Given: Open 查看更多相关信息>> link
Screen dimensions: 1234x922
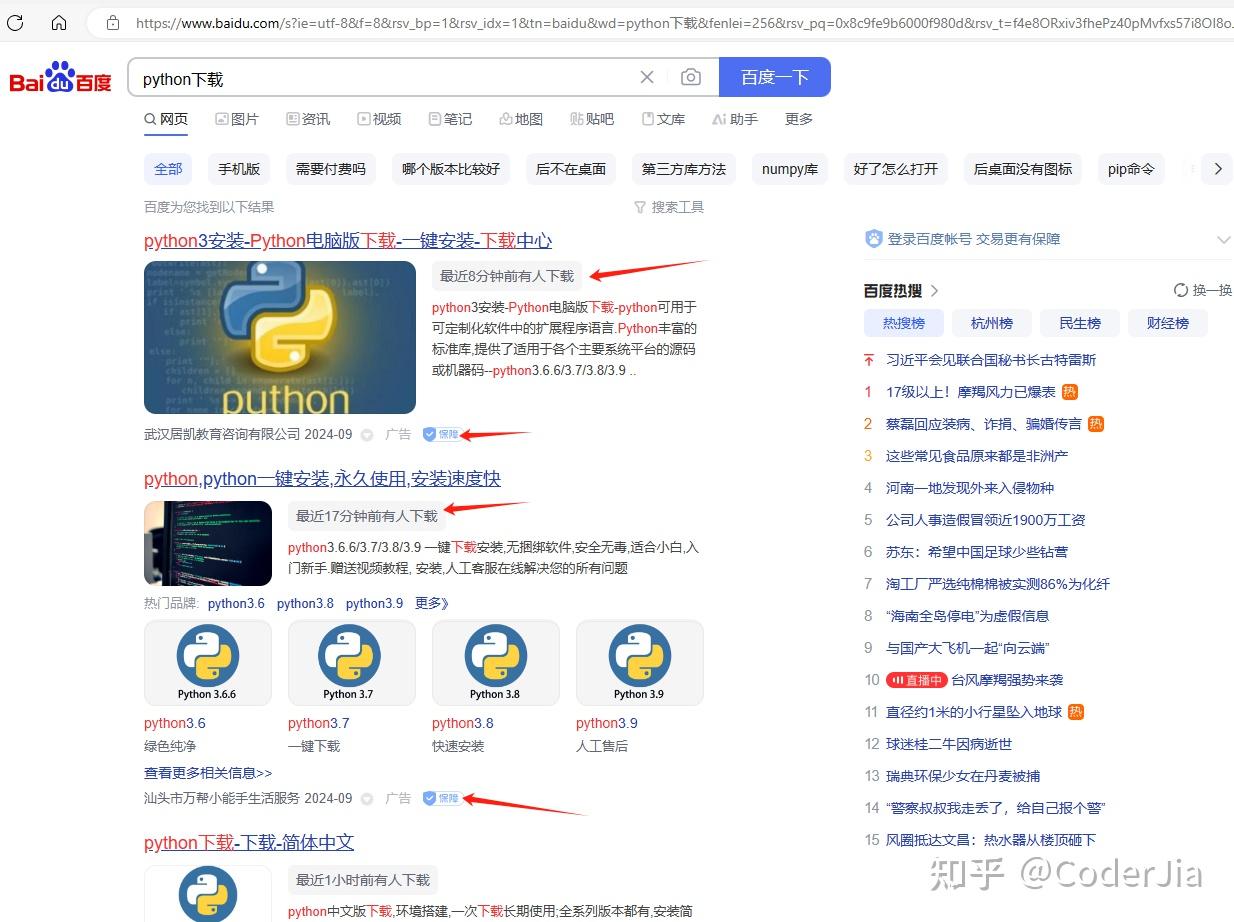Looking at the screenshot, I should pos(208,773).
